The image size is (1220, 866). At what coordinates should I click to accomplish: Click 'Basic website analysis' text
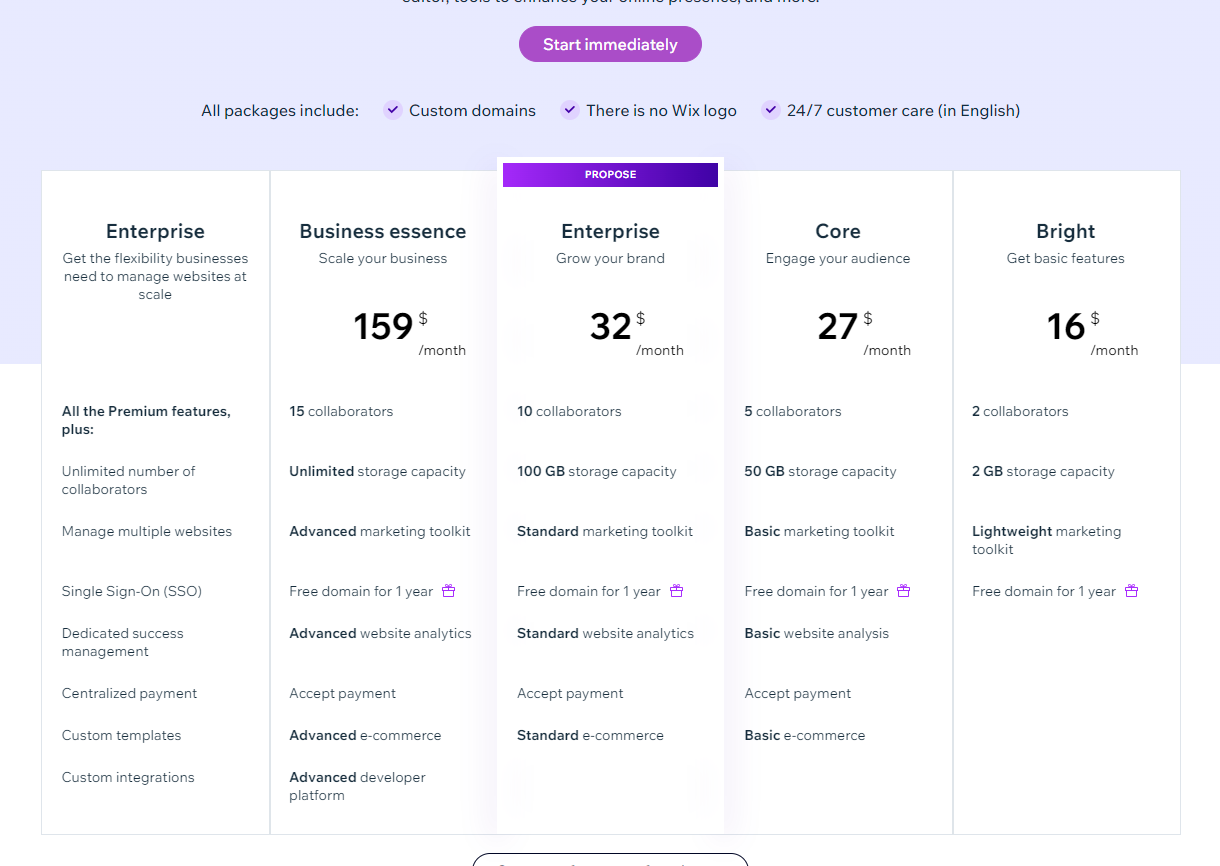(x=817, y=633)
